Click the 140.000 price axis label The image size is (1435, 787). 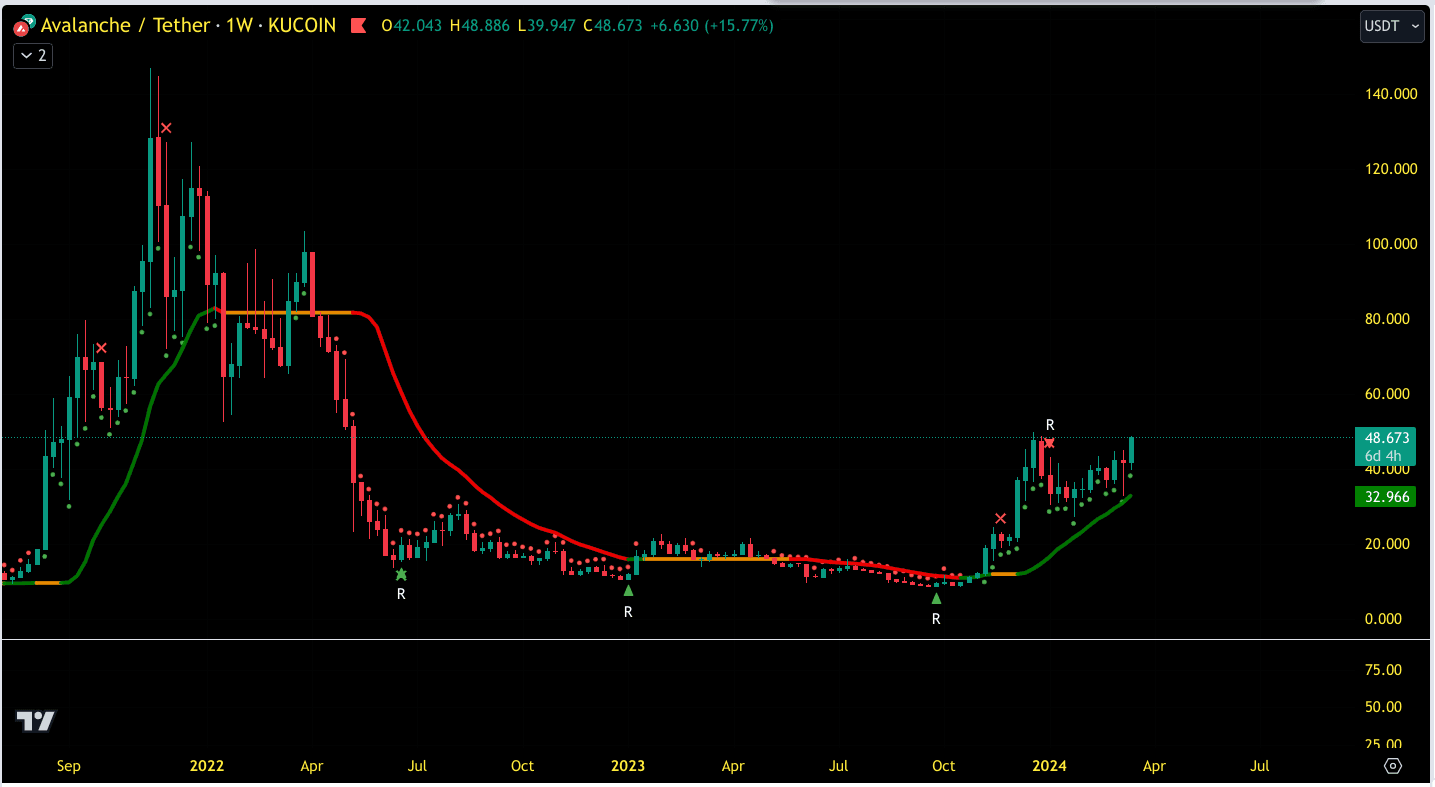click(1391, 94)
